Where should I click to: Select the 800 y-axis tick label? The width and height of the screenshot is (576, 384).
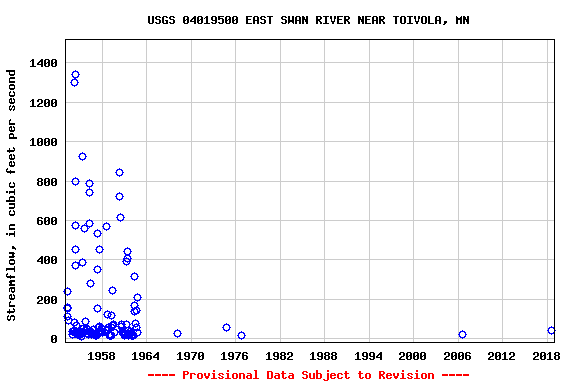point(47,182)
